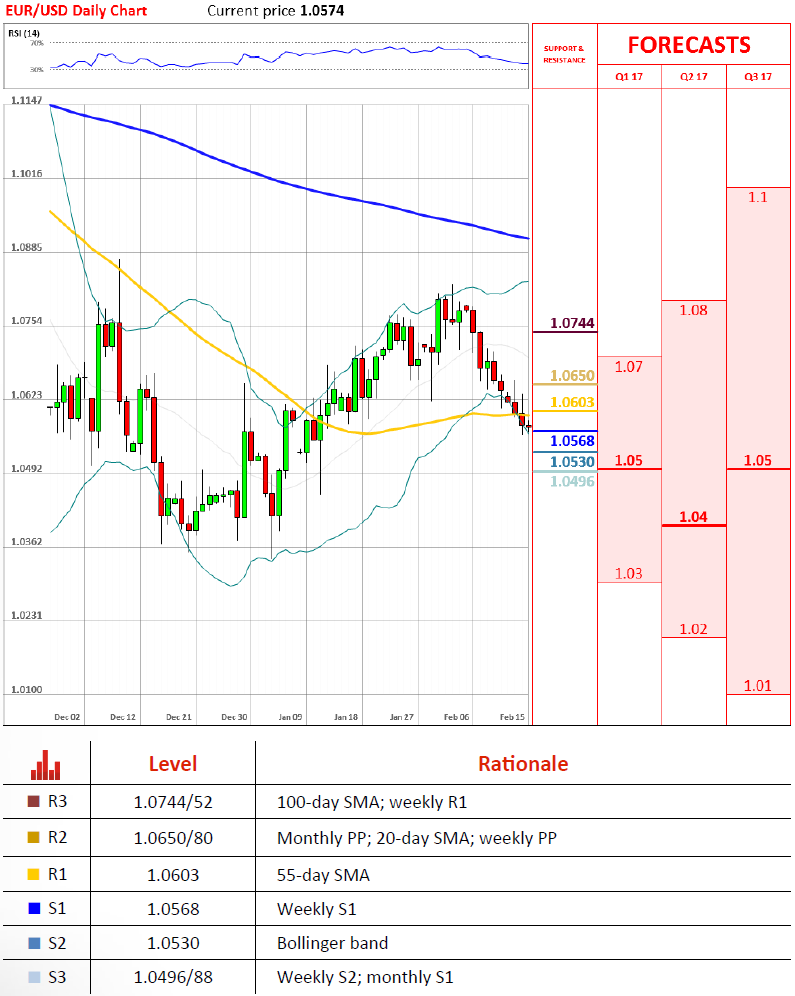This screenshot has width=795, height=996.
Task: Select the Q2 17 forecast column header
Action: [x=693, y=77]
